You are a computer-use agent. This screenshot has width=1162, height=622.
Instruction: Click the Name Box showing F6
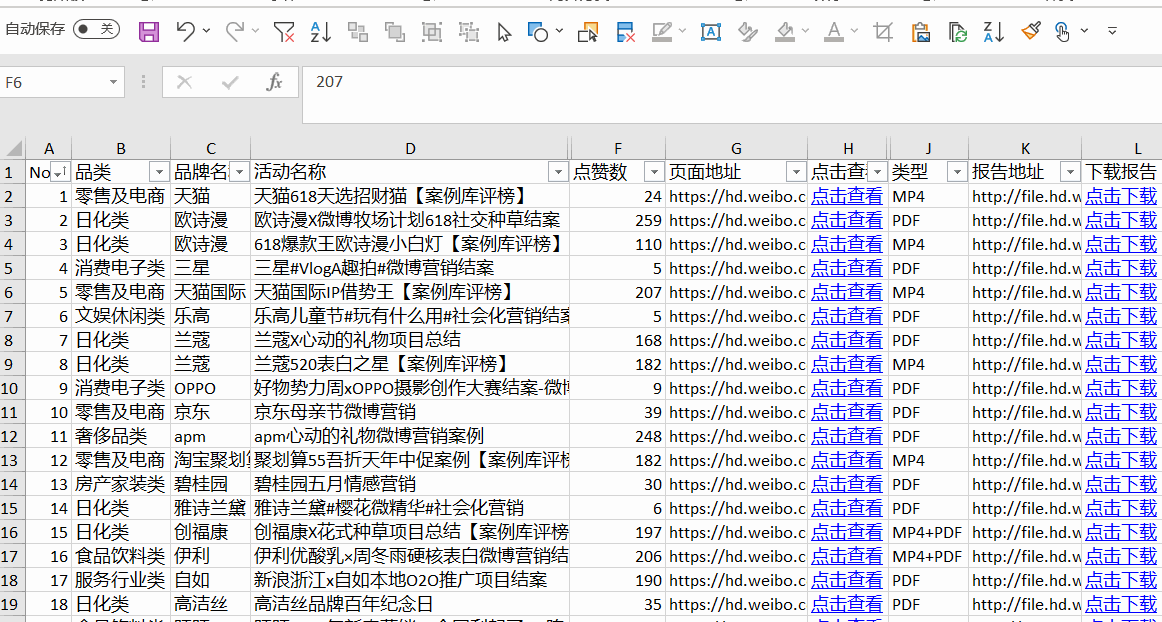click(x=53, y=82)
